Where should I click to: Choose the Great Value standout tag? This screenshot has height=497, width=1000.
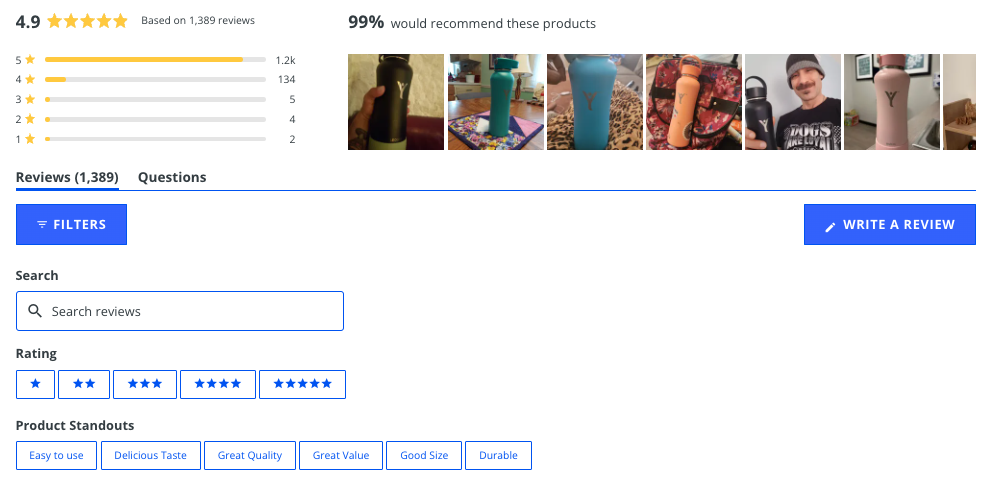[341, 456]
